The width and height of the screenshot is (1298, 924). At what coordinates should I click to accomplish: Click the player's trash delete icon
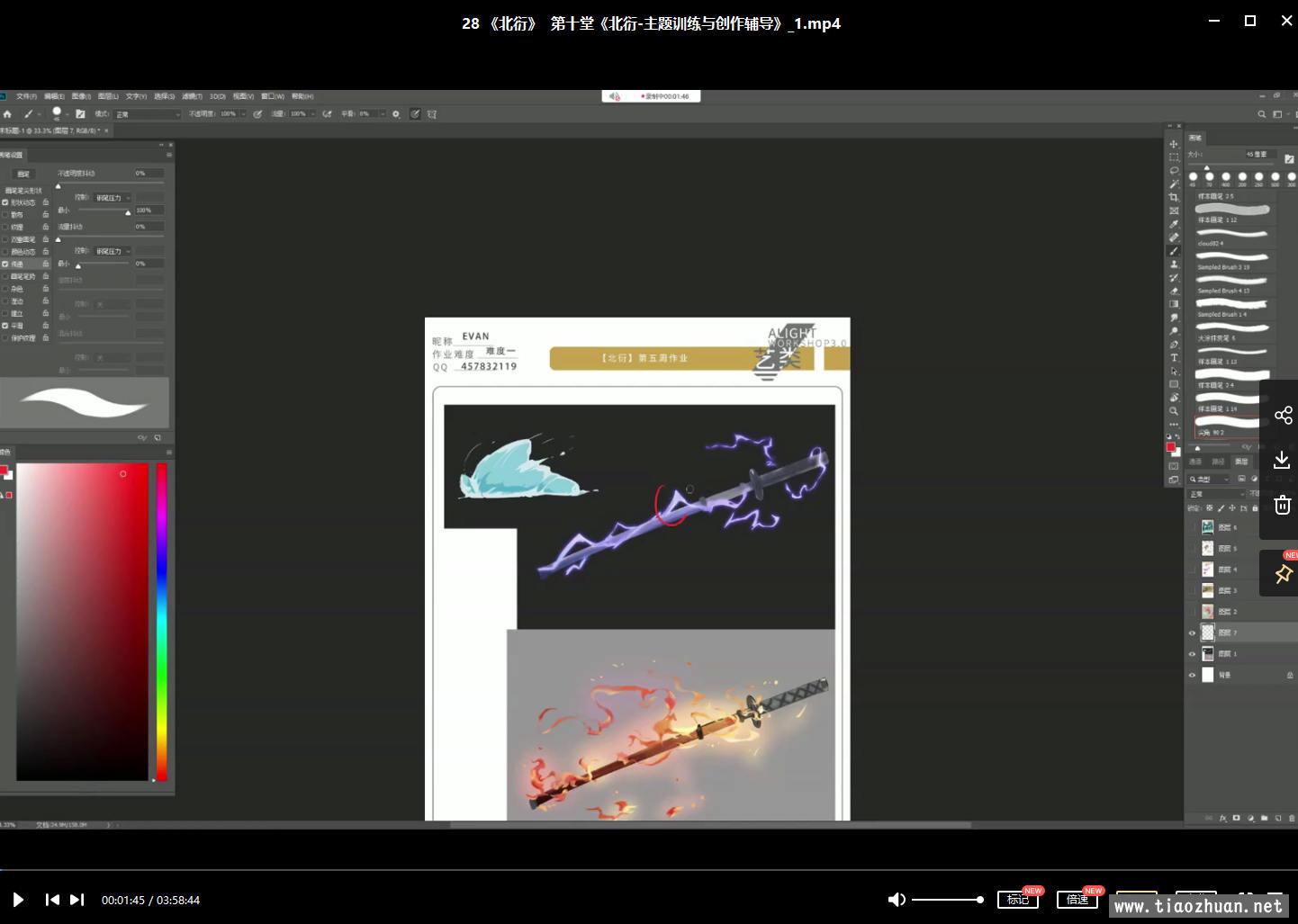tap(1283, 506)
